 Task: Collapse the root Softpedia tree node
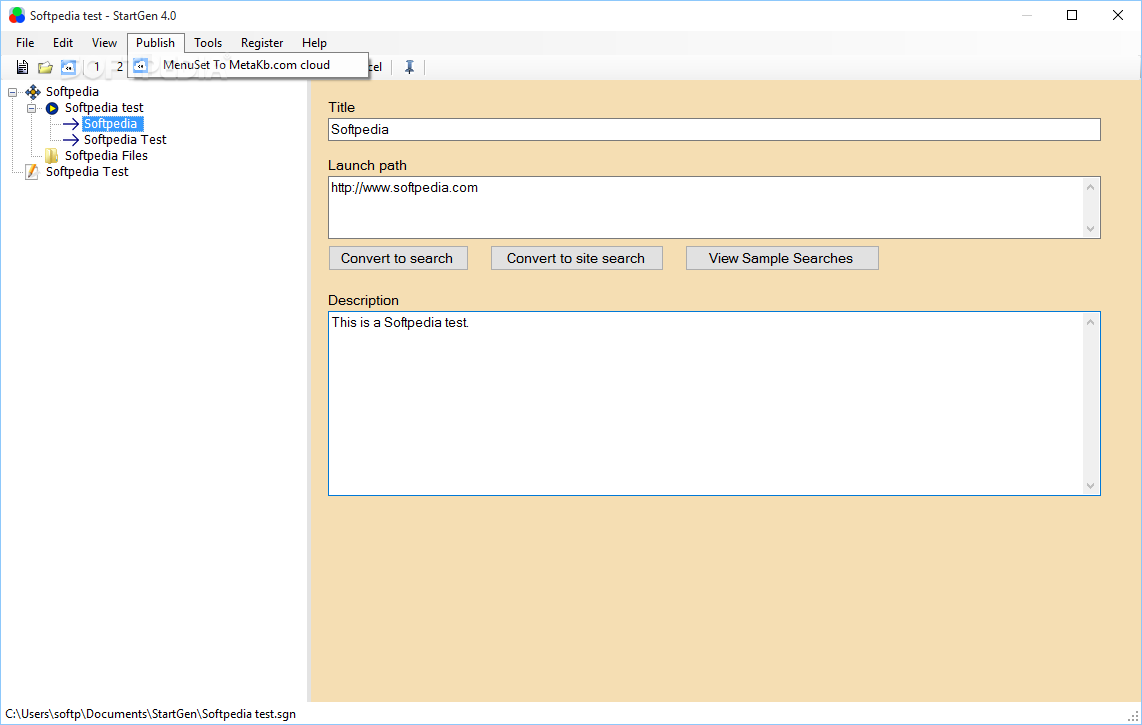[12, 93]
